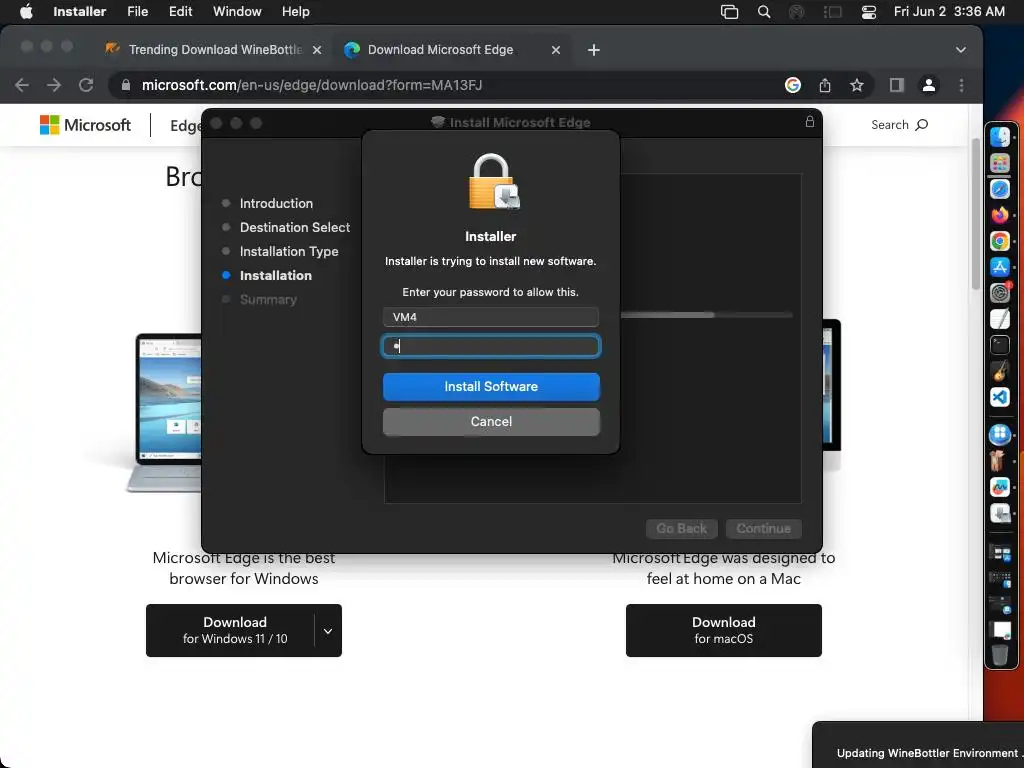Focus the password field in the dialog
1024x768 pixels.
(491, 346)
